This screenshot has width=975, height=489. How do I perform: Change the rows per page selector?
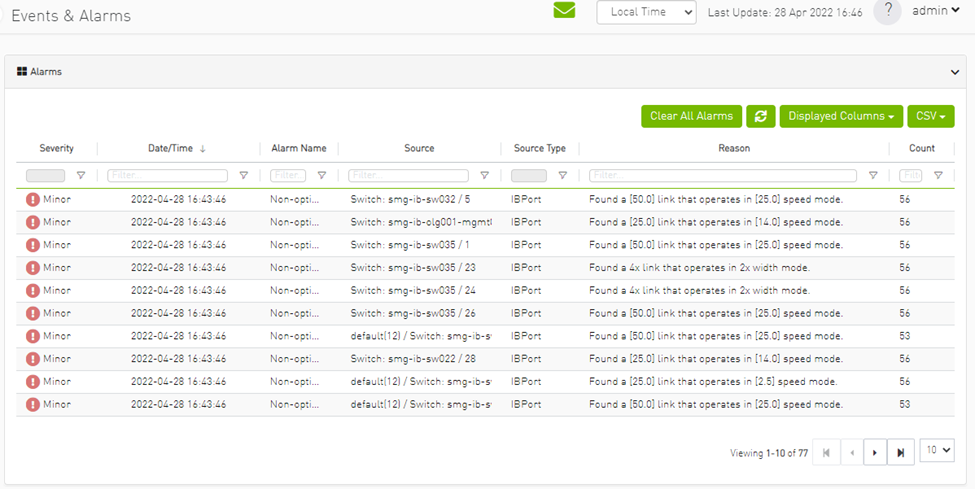tap(936, 451)
